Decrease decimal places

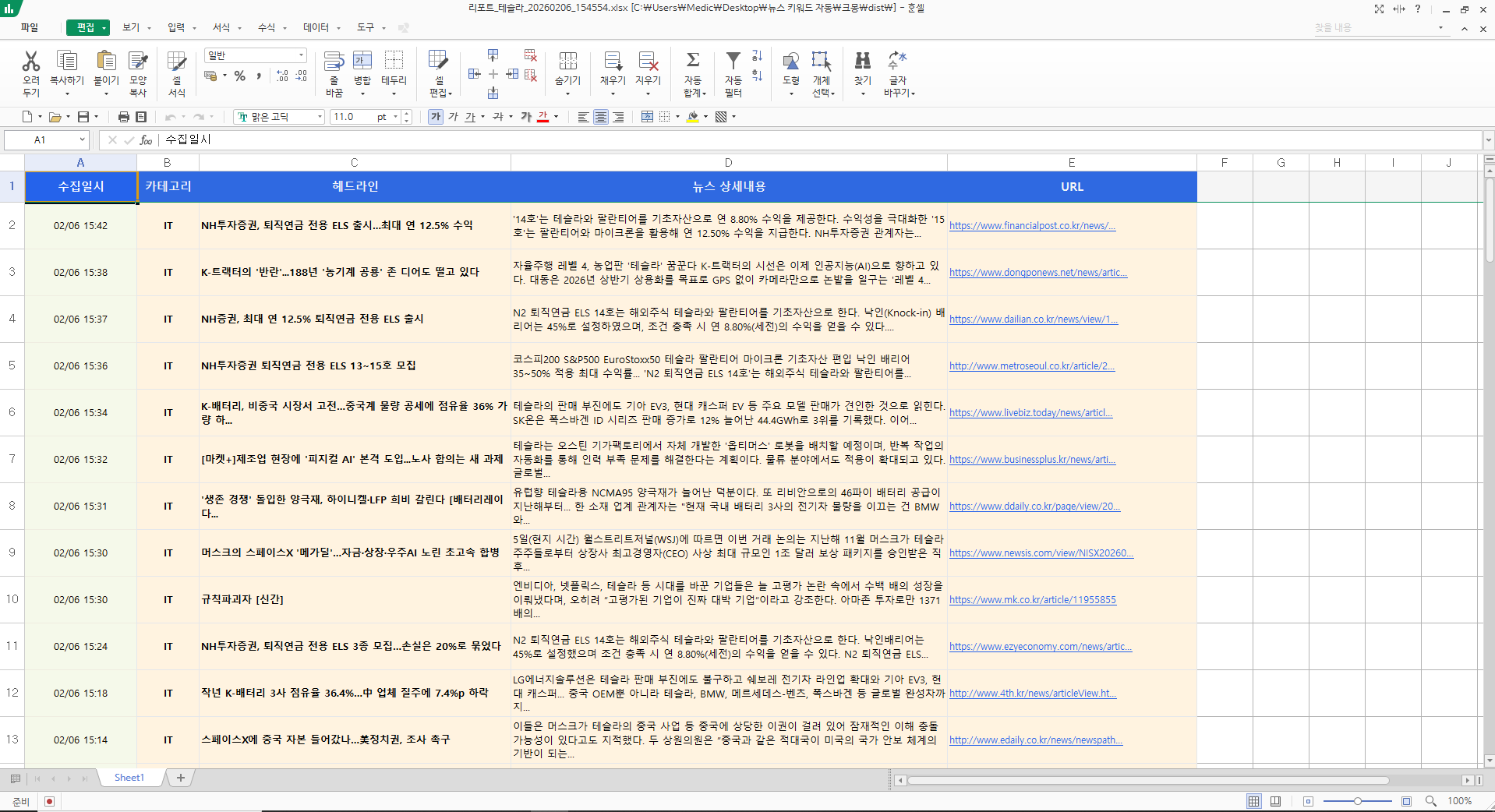[x=301, y=76]
